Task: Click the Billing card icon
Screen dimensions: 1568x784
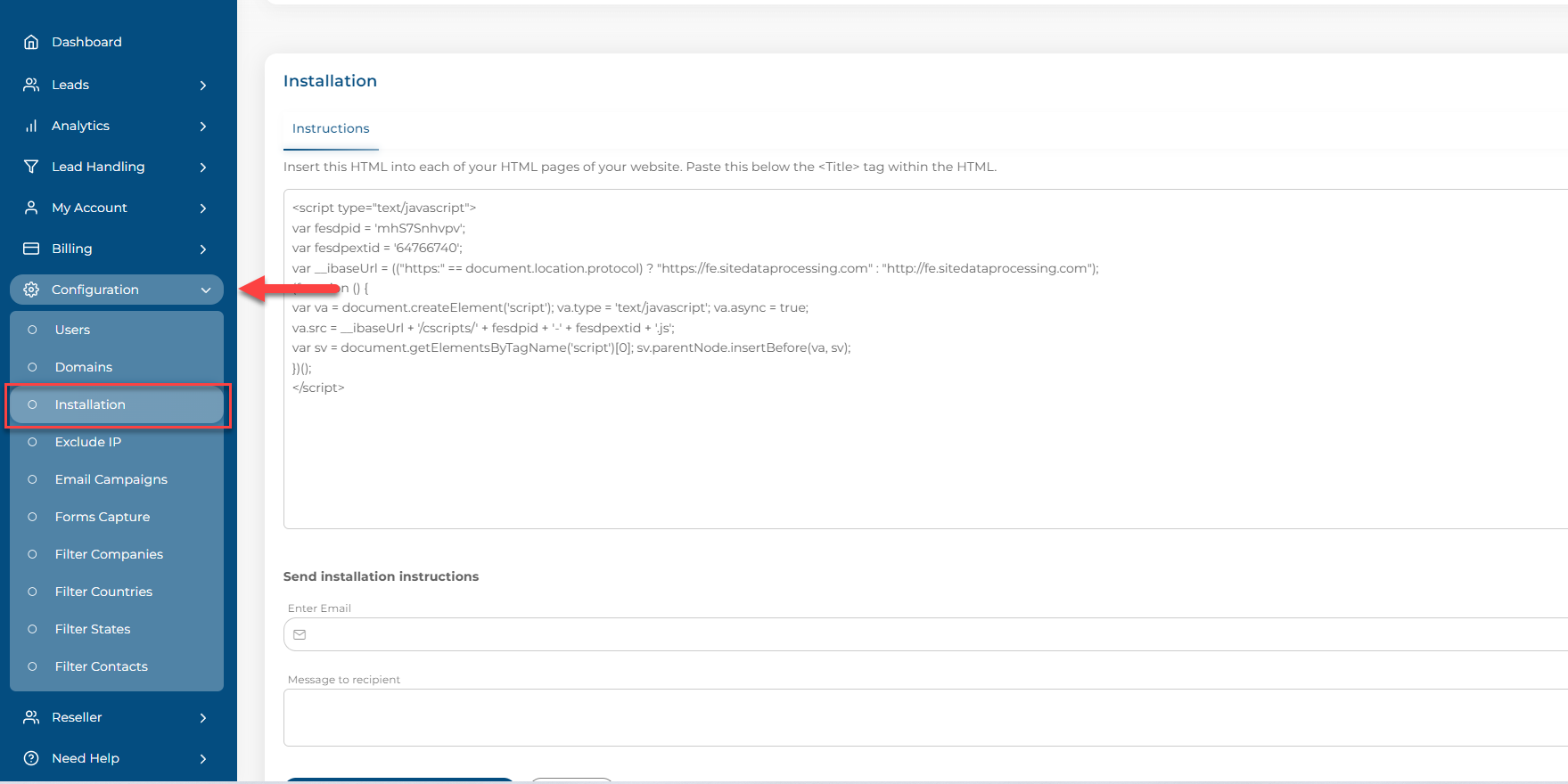Action: pos(31,249)
